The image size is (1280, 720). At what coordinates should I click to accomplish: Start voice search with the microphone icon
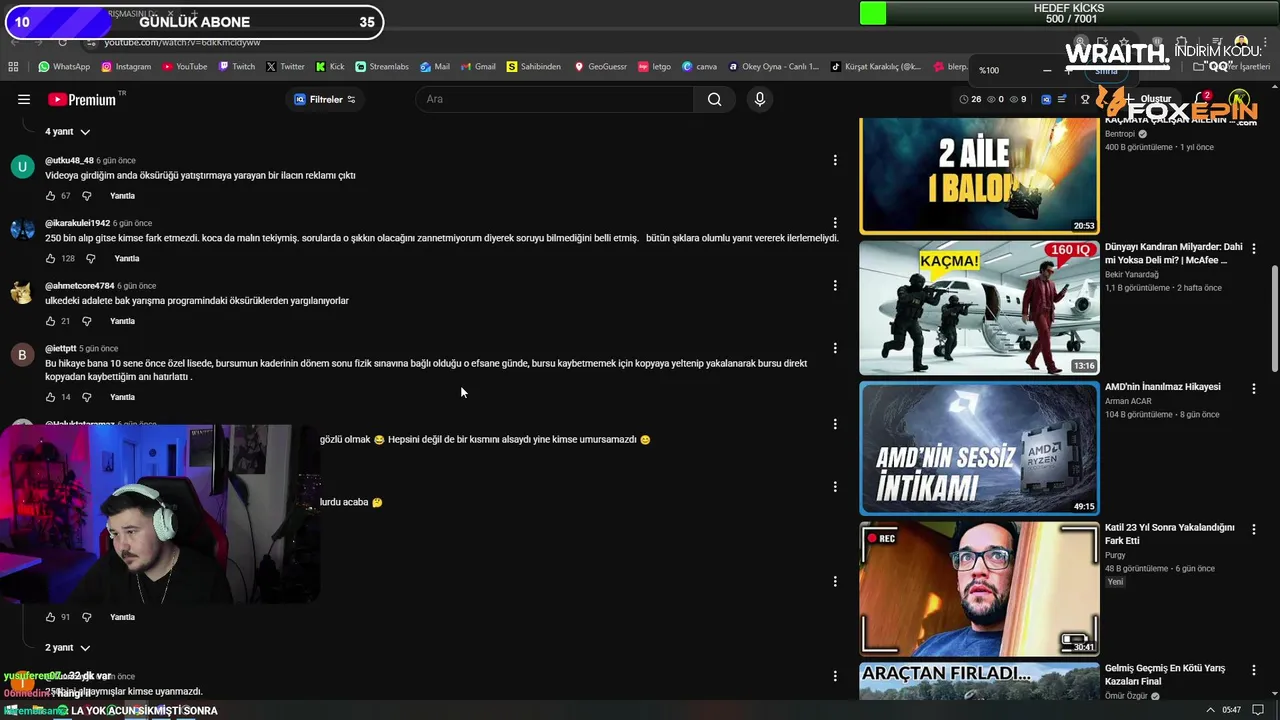point(760,99)
